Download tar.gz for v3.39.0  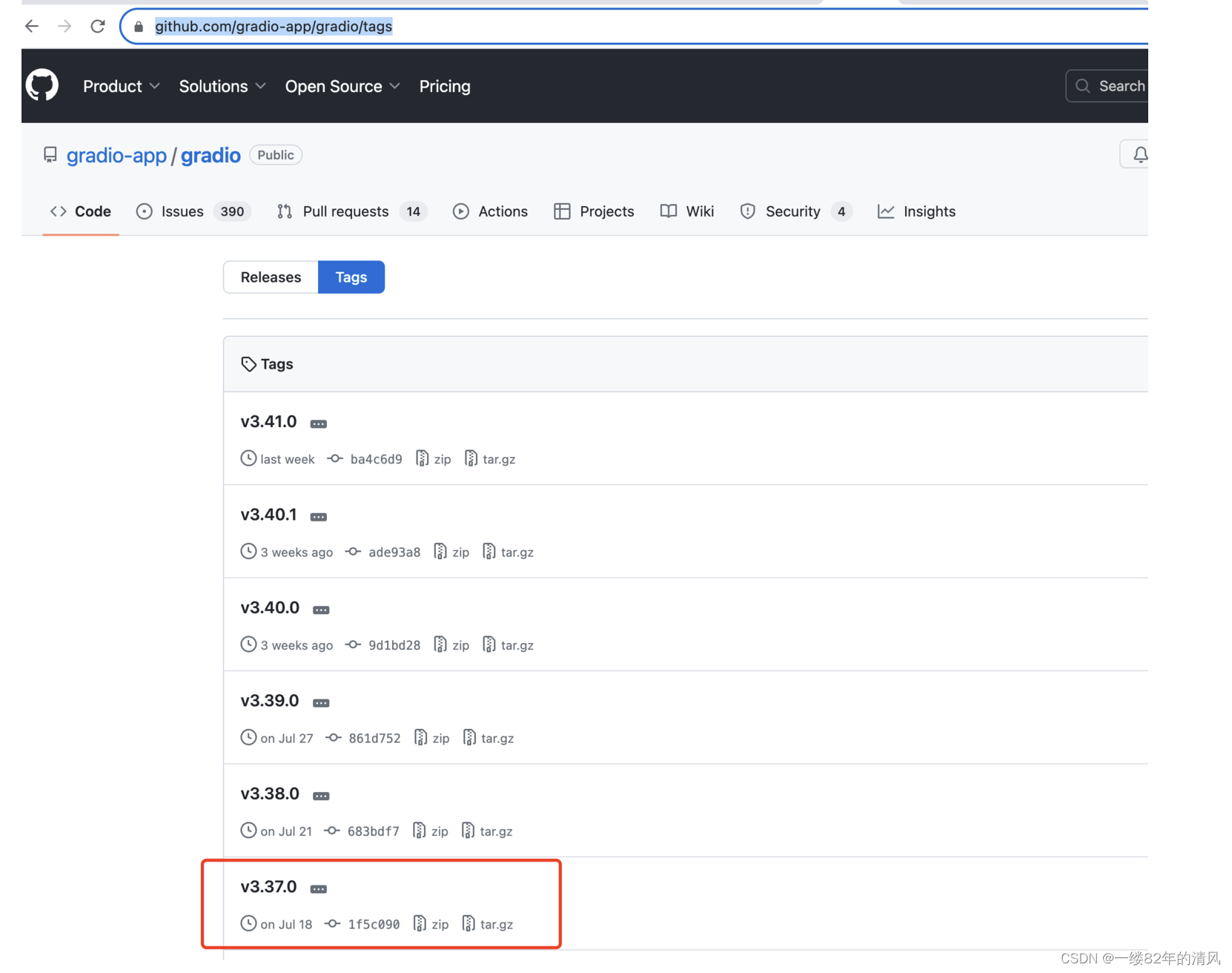[489, 738]
